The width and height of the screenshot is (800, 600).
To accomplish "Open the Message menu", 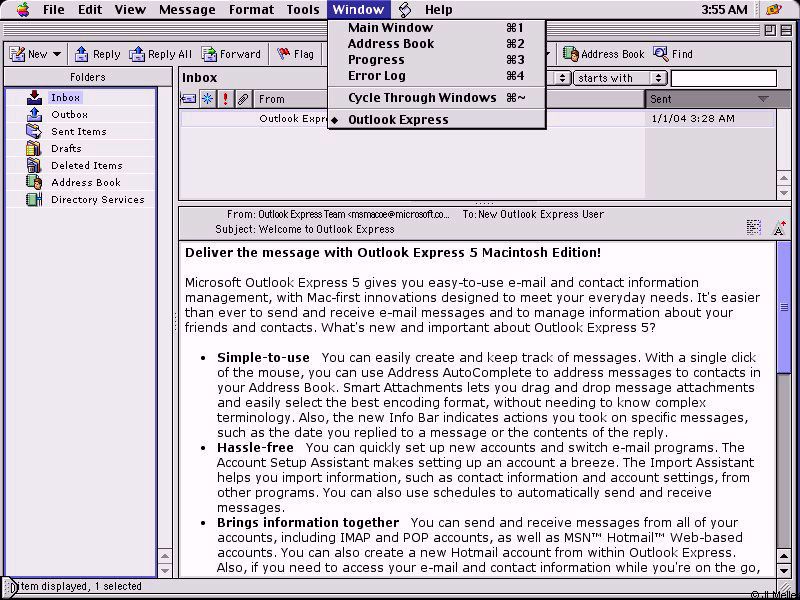I will click(187, 10).
